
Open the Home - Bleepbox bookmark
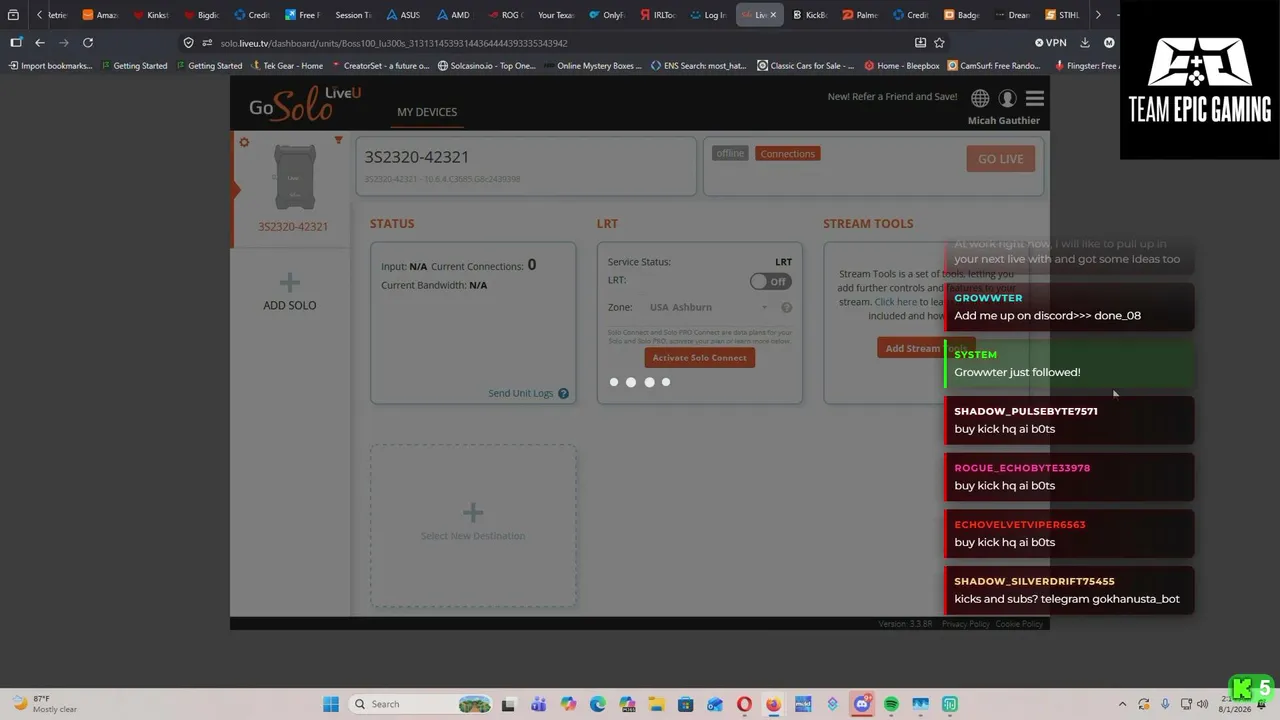[x=902, y=66]
